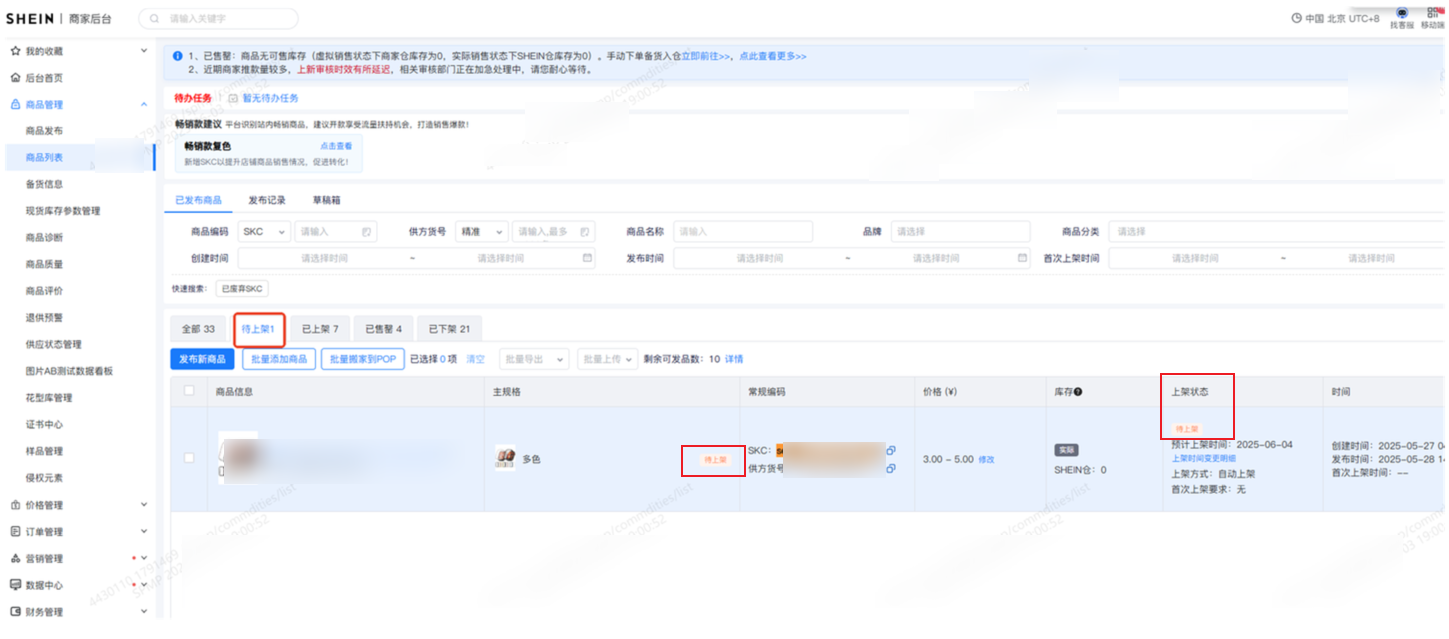
Task: Open the 精准 match mode dropdown
Action: (481, 232)
